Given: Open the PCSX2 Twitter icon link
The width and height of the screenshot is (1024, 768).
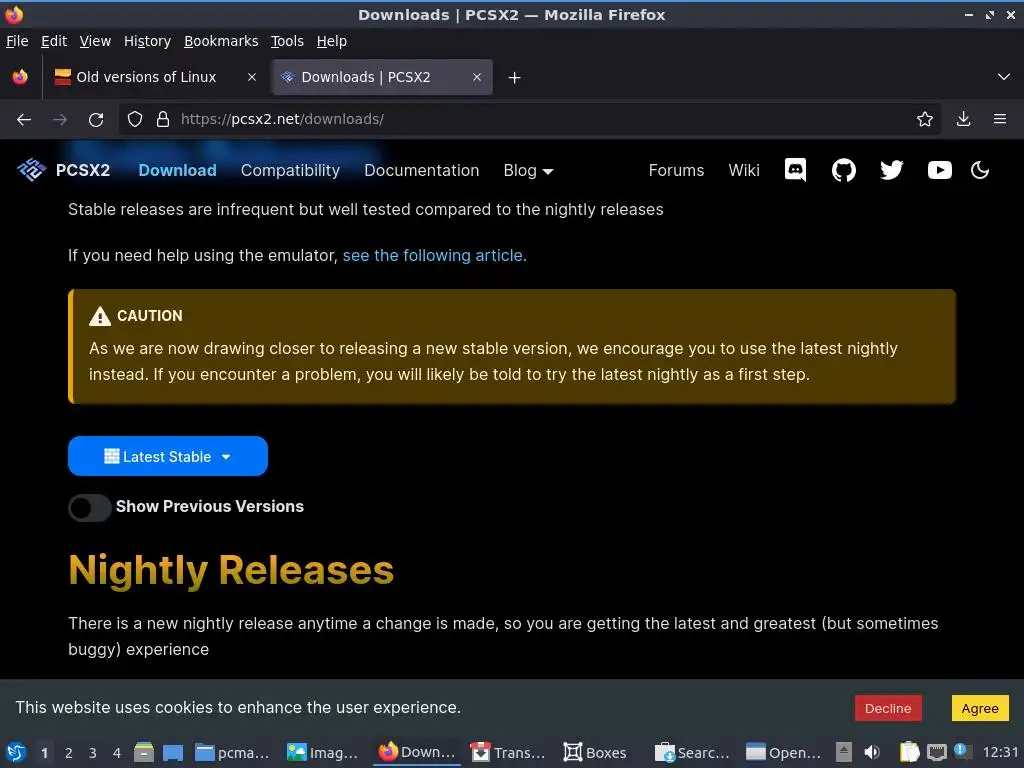Looking at the screenshot, I should pyautogui.click(x=891, y=170).
